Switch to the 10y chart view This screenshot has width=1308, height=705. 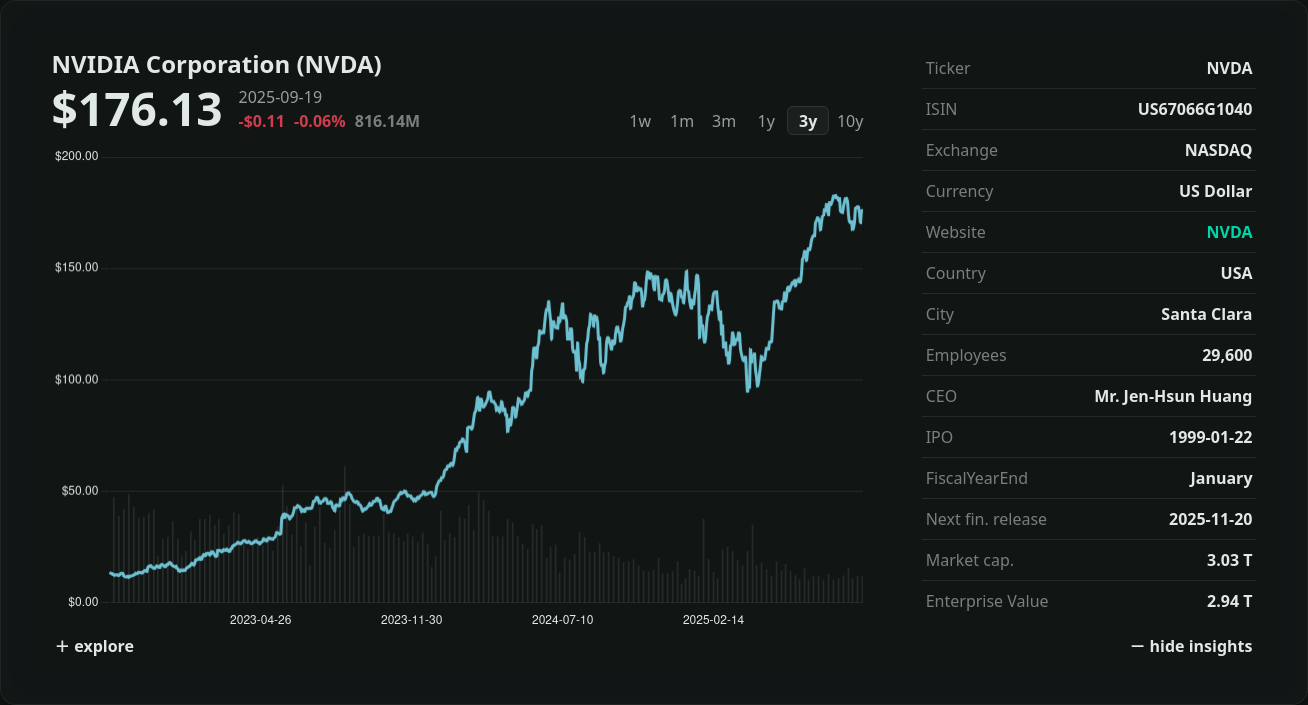[x=850, y=121]
